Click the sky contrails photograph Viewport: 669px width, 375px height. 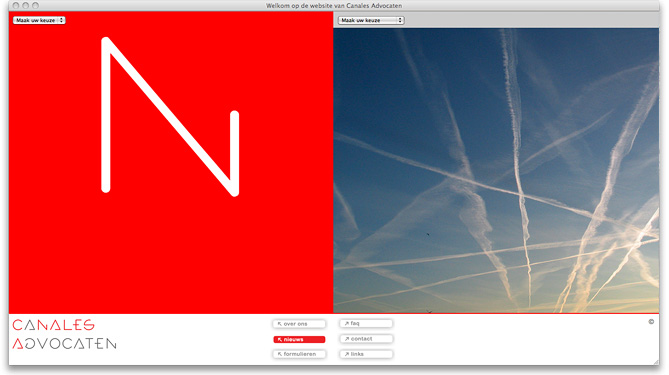click(496, 171)
